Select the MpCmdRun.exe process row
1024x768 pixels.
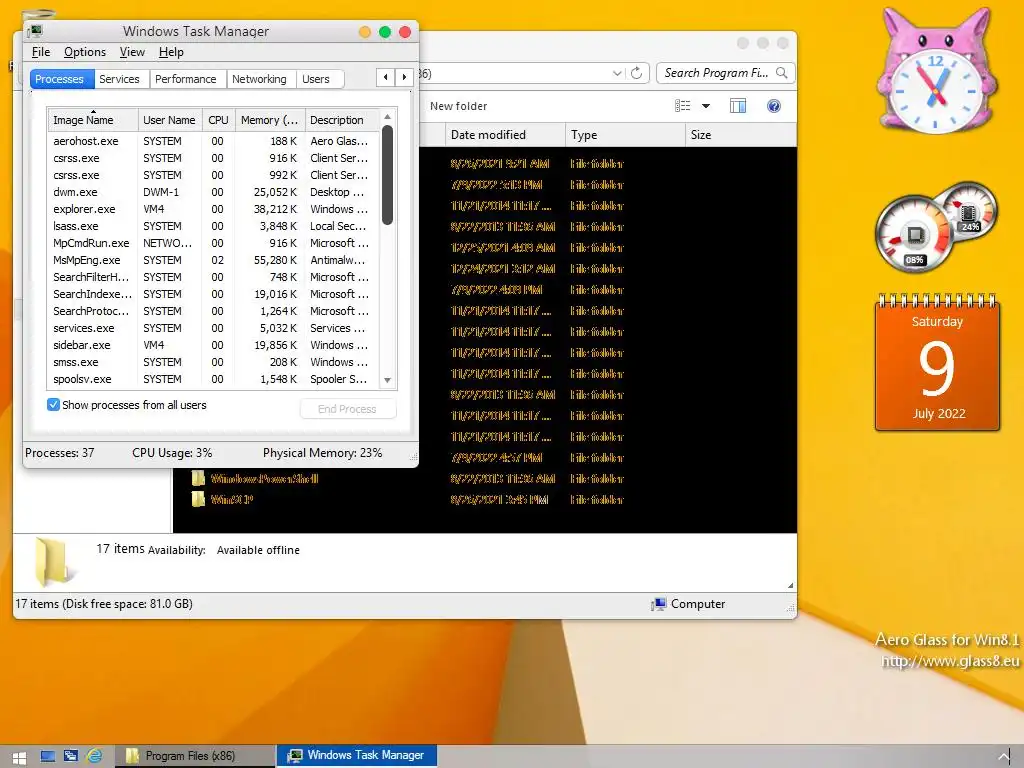point(213,243)
